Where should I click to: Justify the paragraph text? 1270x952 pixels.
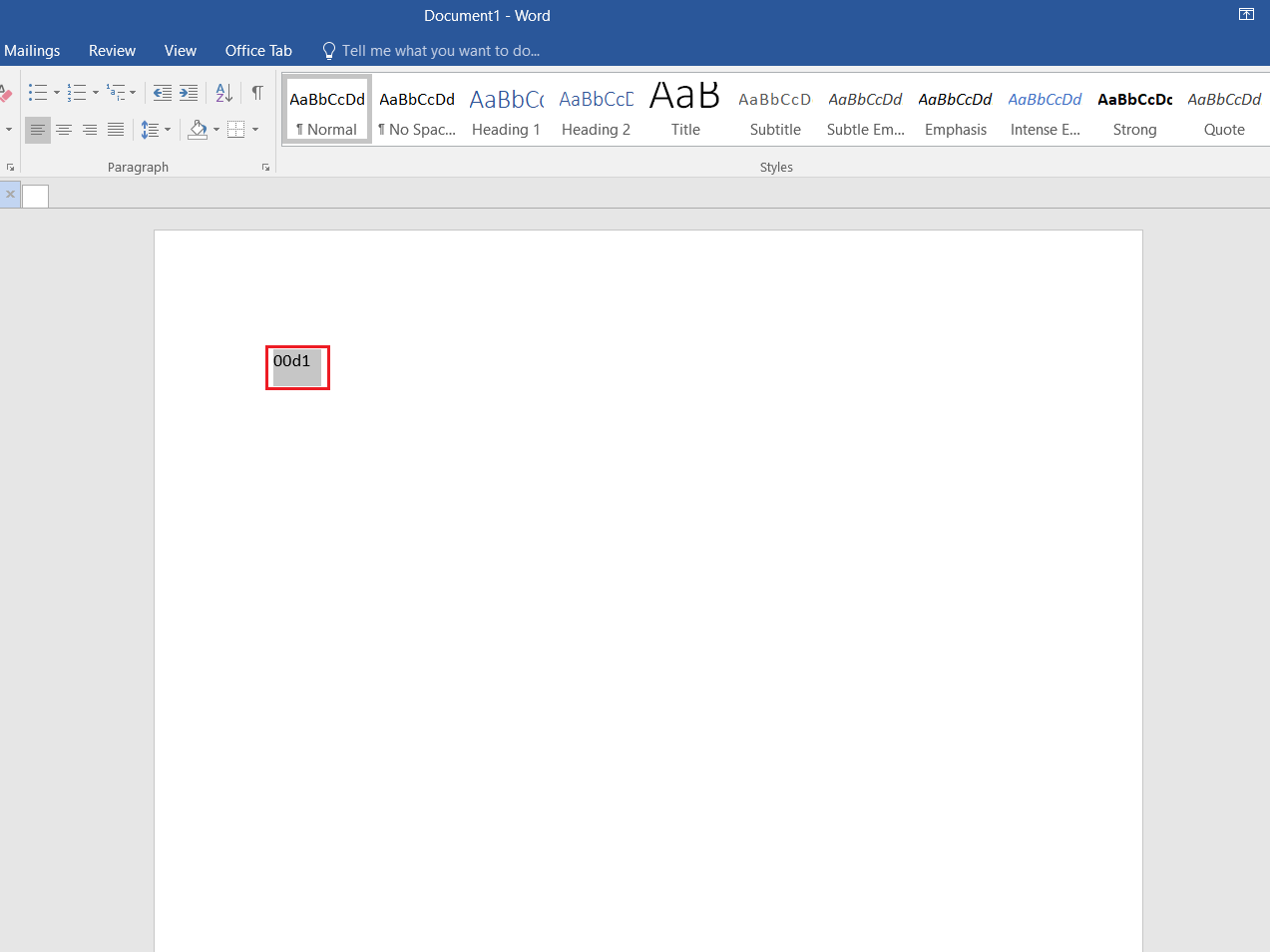click(116, 130)
